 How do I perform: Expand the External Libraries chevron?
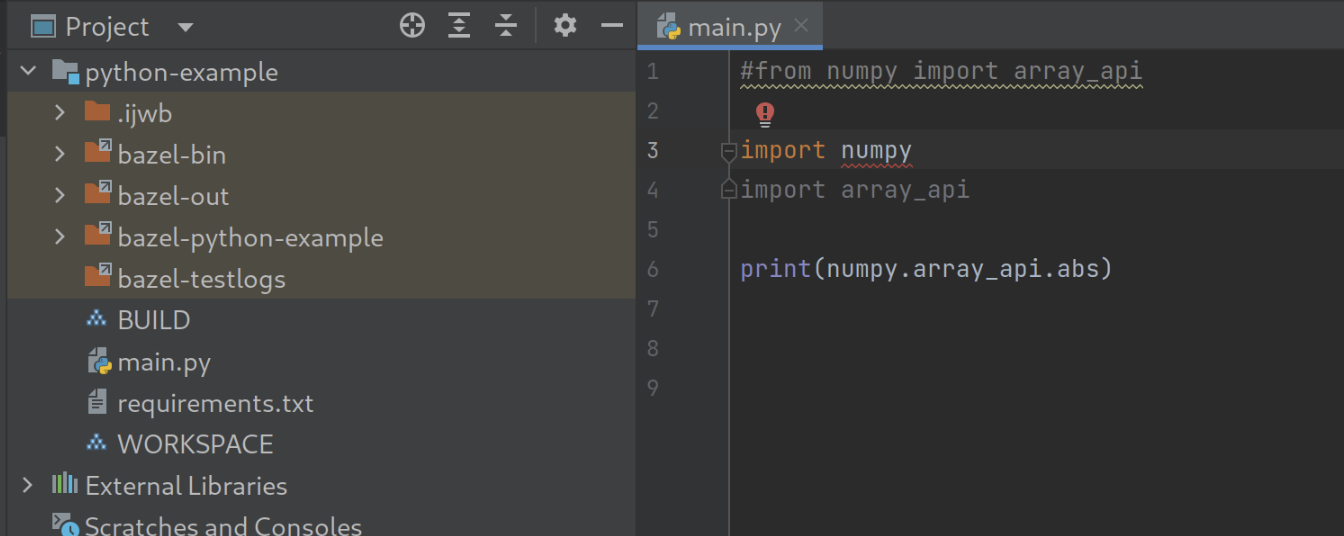(x=28, y=485)
